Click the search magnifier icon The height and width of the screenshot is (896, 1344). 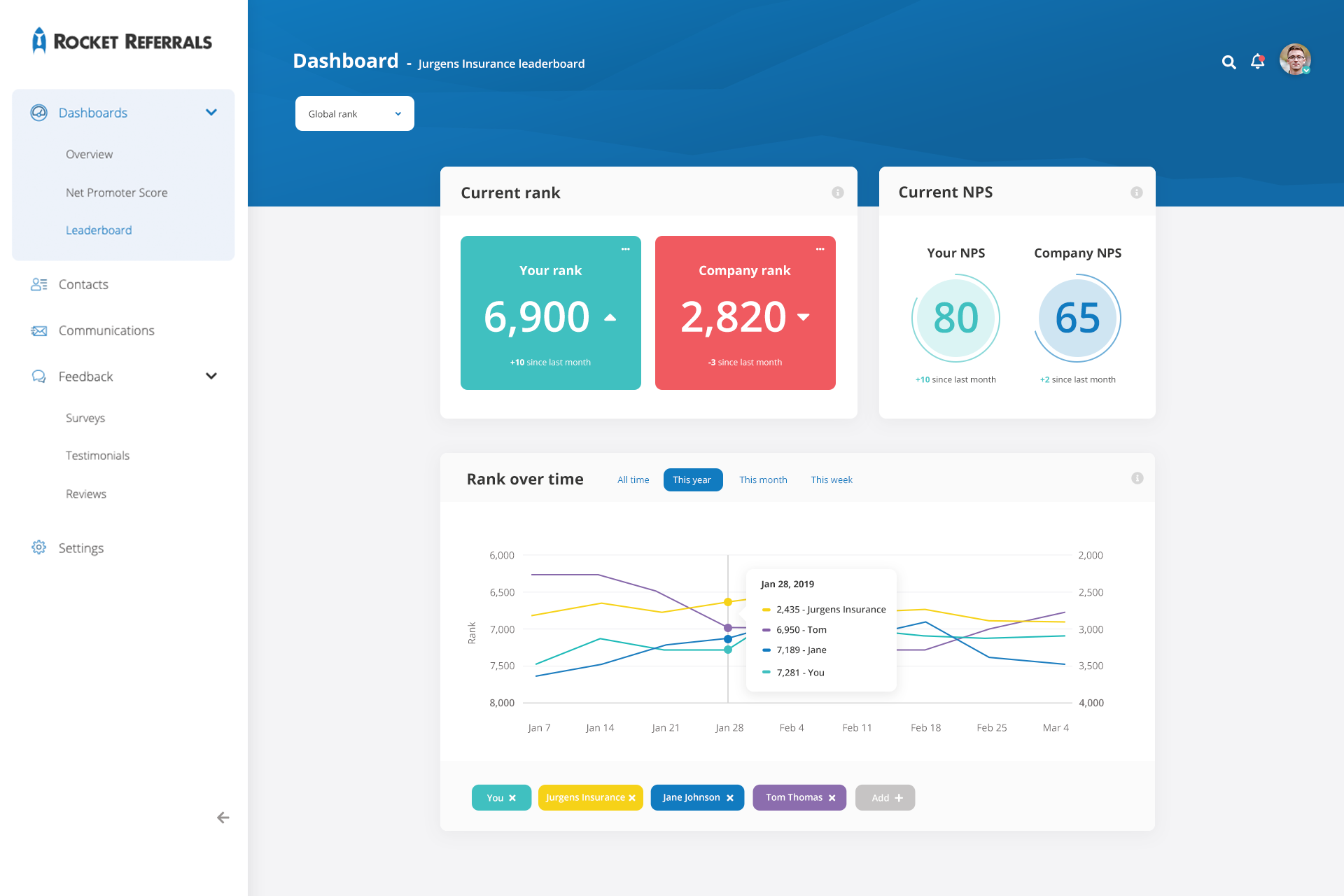tap(1228, 62)
